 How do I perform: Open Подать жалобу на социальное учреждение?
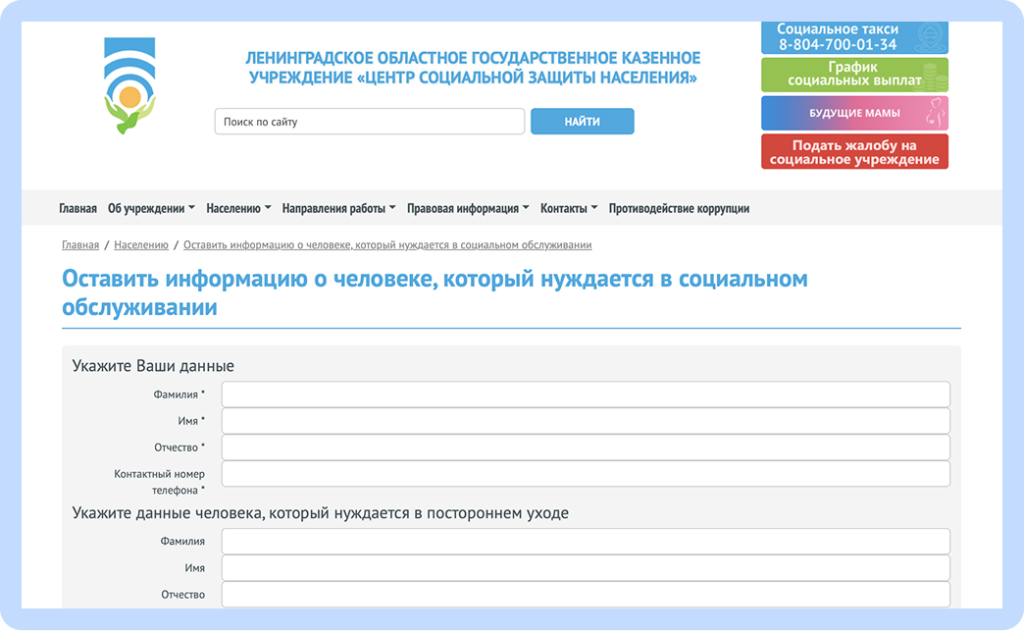tap(854, 152)
